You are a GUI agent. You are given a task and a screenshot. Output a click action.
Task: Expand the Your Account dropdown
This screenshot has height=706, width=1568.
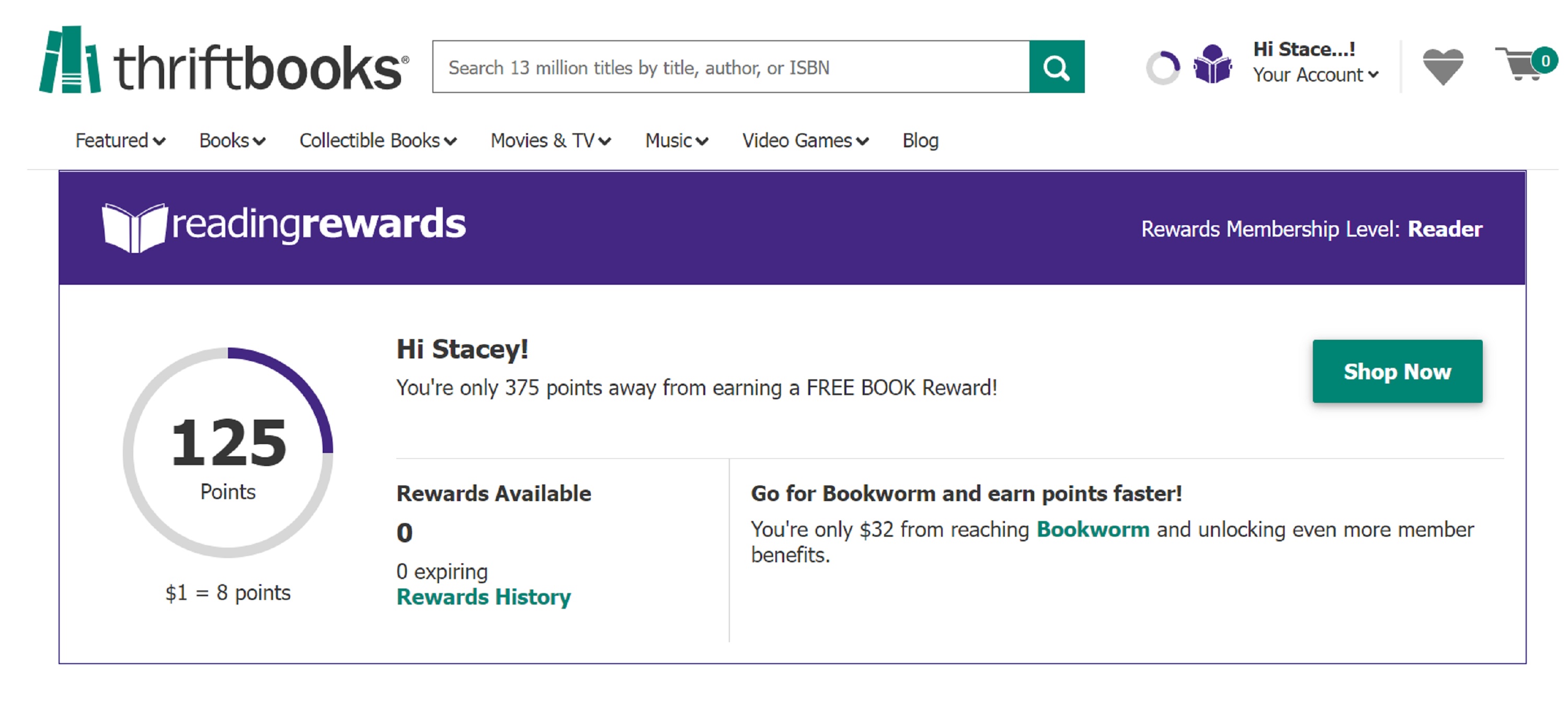(1315, 75)
